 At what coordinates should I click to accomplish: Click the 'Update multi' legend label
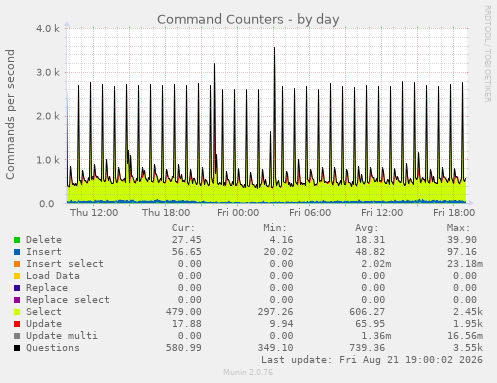(62, 336)
